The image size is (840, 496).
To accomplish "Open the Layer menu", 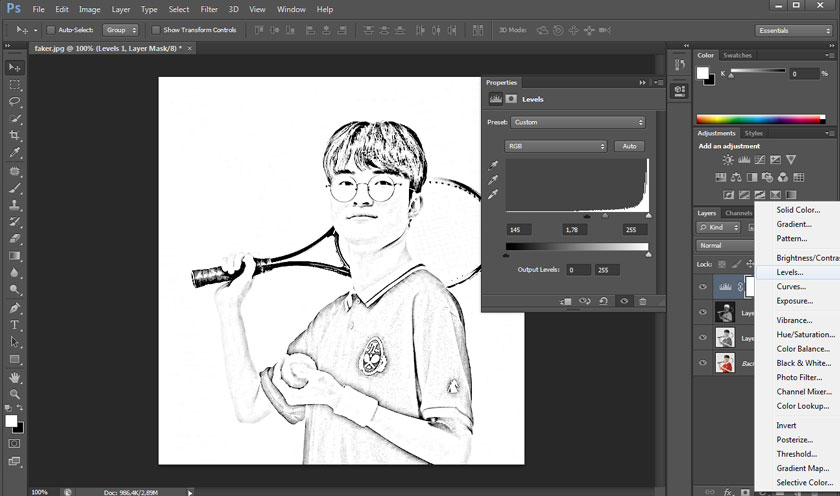I will (x=121, y=9).
